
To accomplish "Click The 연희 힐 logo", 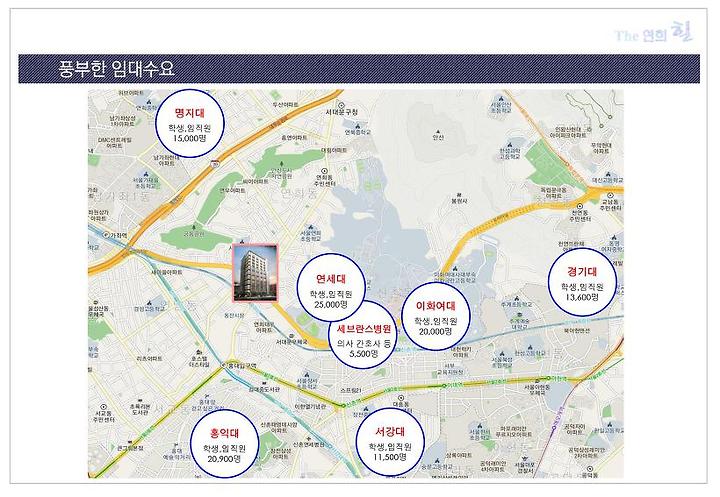I will point(653,33).
